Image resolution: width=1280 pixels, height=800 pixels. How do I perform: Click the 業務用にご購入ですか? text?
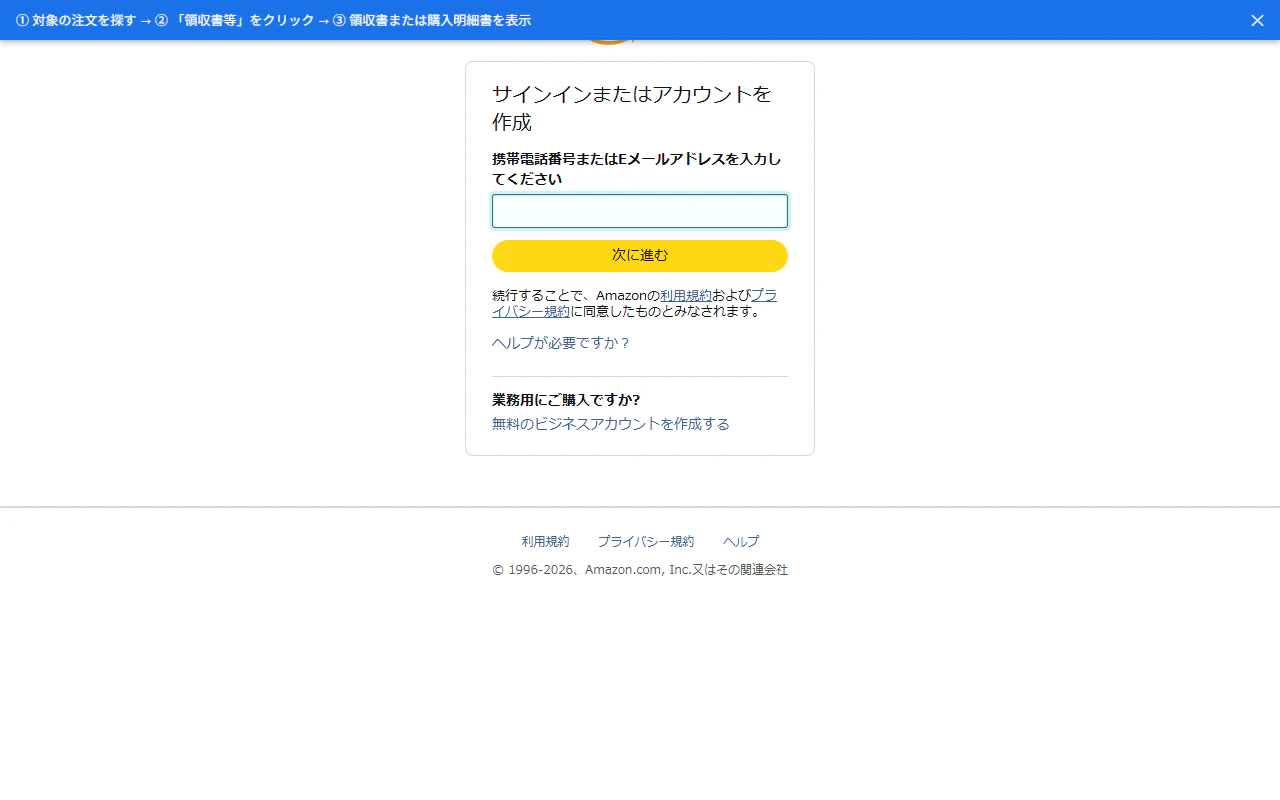tap(566, 400)
